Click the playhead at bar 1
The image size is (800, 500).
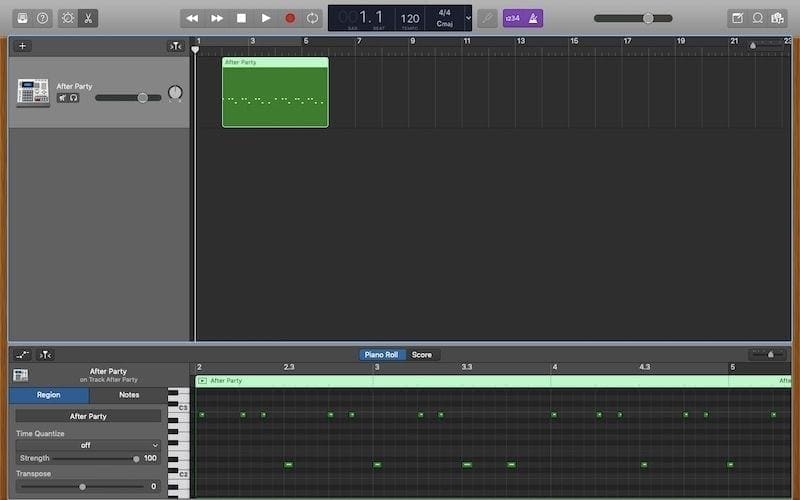pos(195,49)
